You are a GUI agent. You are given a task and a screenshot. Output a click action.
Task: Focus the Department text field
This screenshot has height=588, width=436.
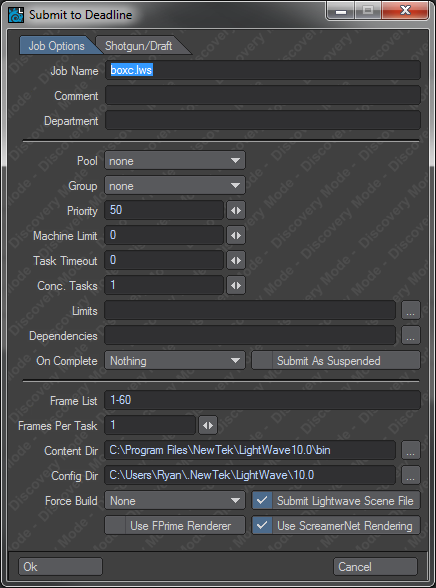tap(263, 120)
